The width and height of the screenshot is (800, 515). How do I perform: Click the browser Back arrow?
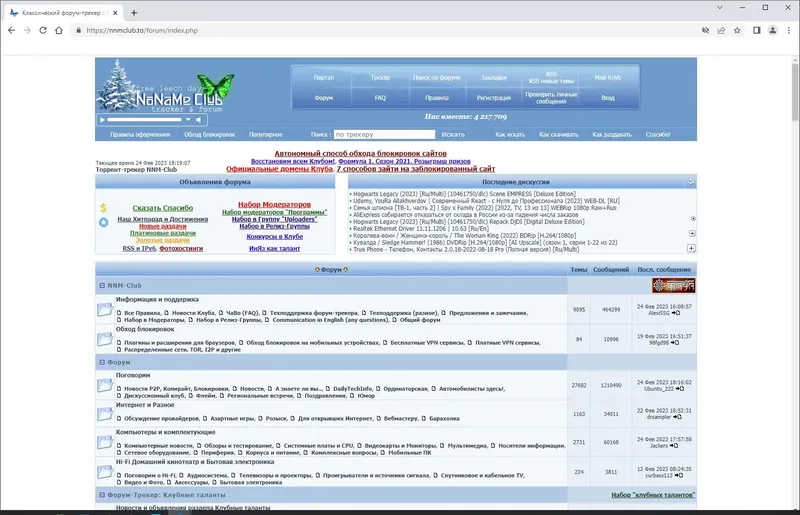point(11,30)
